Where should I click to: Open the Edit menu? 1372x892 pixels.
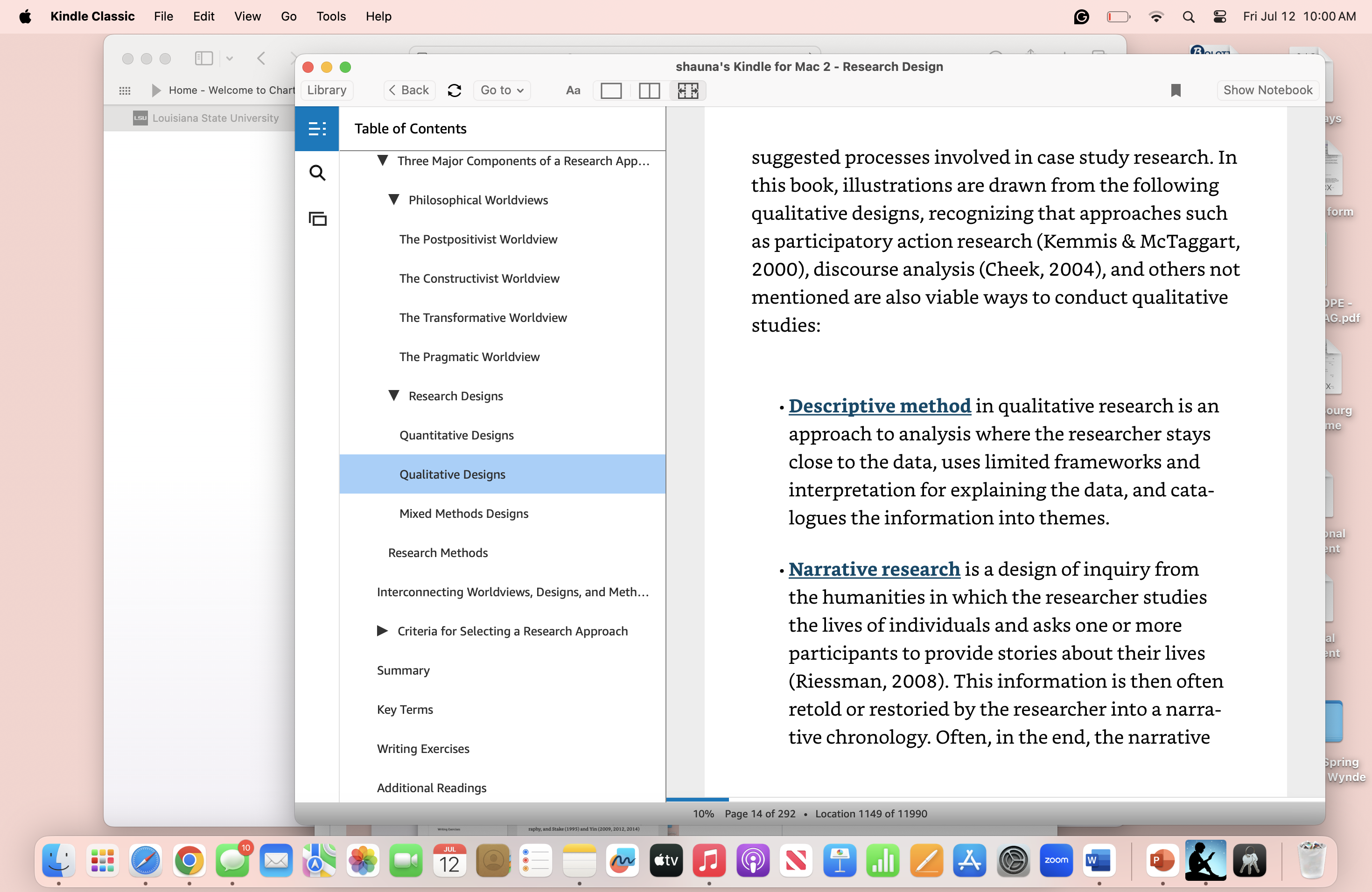point(203,16)
